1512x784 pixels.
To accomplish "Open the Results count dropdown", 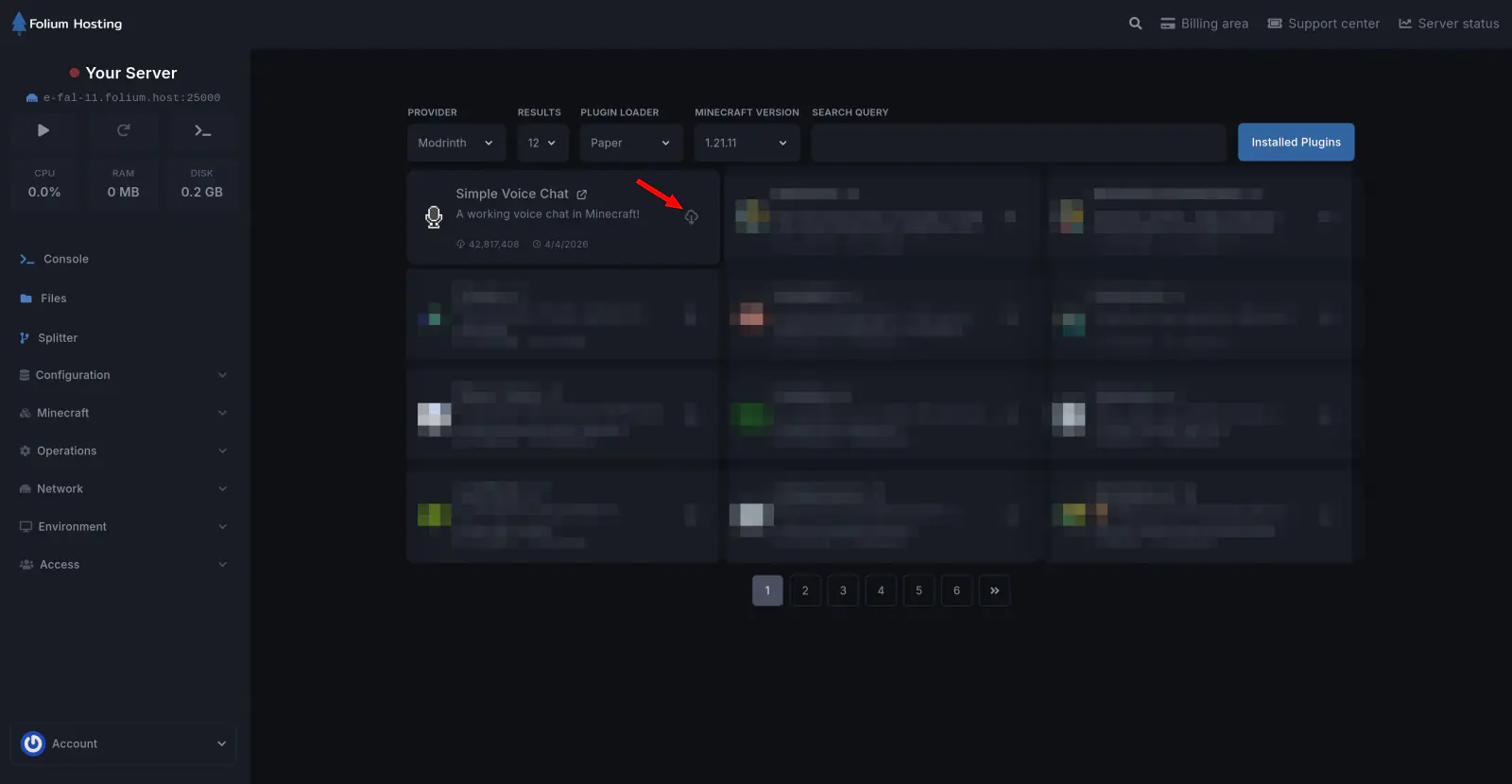I will point(541,143).
